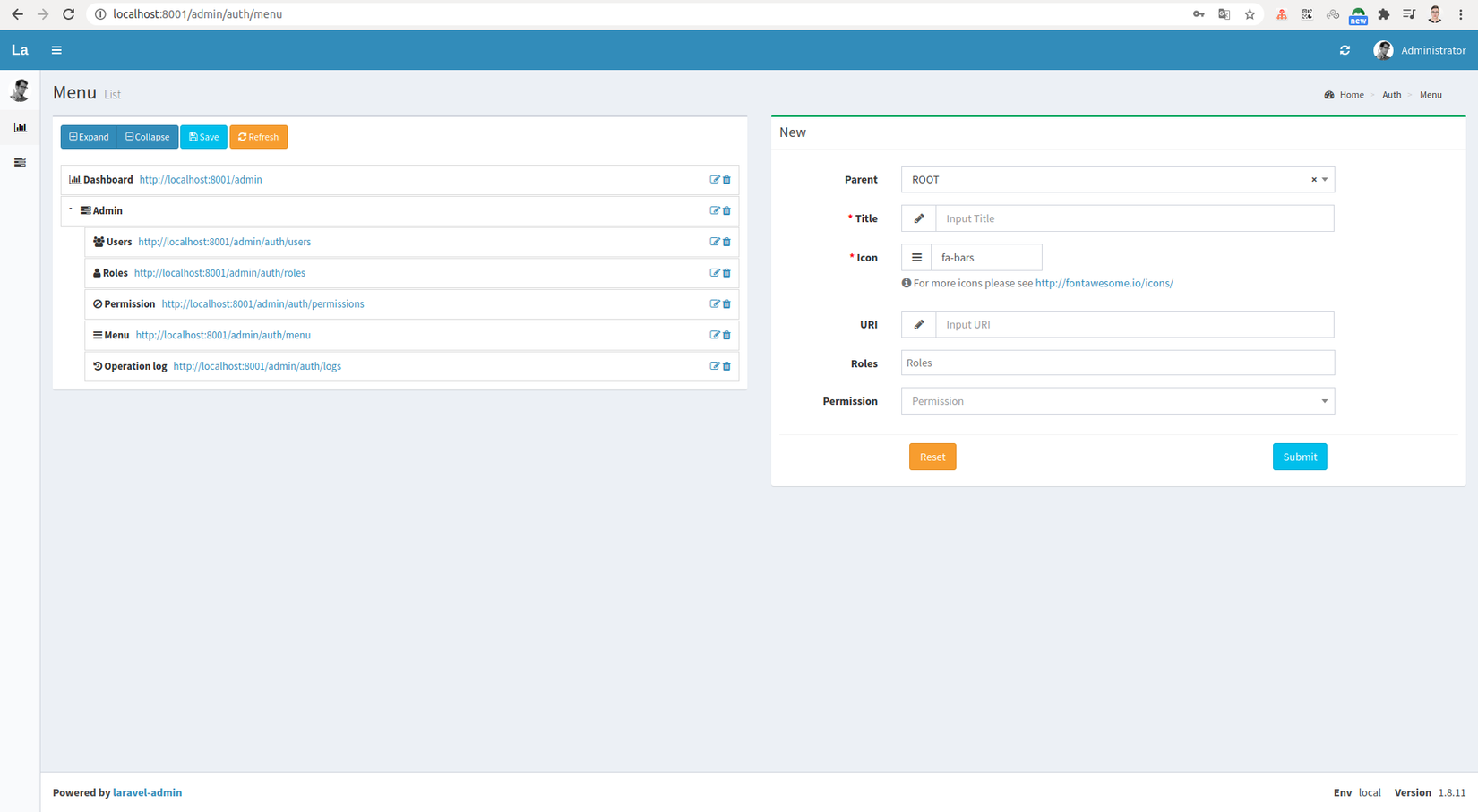Click the Input Title field
1478x812 pixels.
tap(1134, 218)
